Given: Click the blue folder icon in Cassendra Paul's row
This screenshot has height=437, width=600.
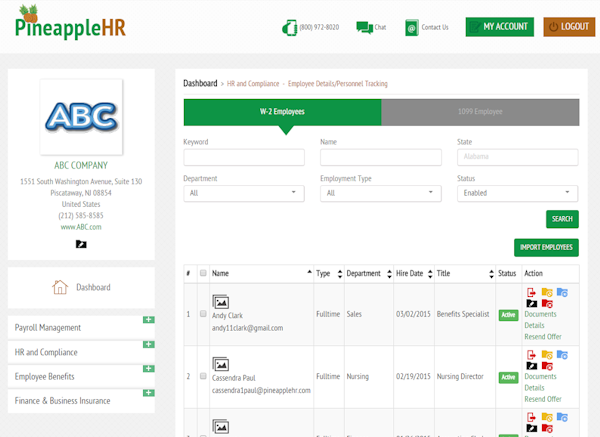Looking at the screenshot, I should click(x=562, y=355).
